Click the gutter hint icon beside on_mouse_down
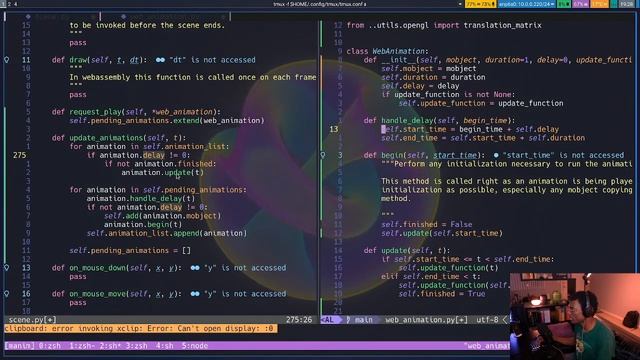The height and width of the screenshot is (360, 640). pos(7,268)
